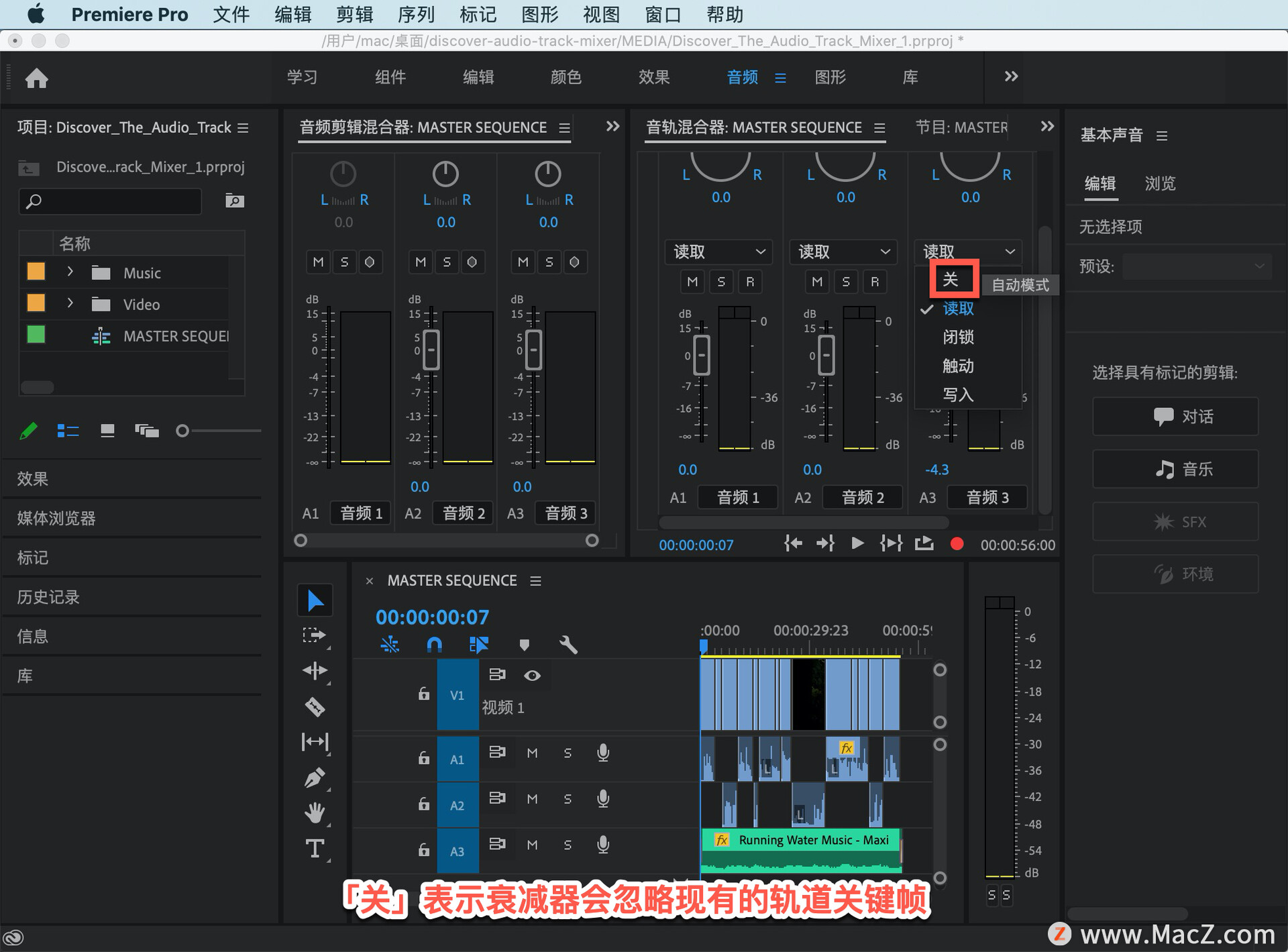Screen dimensions: 1288x952
Task: Switch to the 颜色 workspace tab
Action: 566,77
